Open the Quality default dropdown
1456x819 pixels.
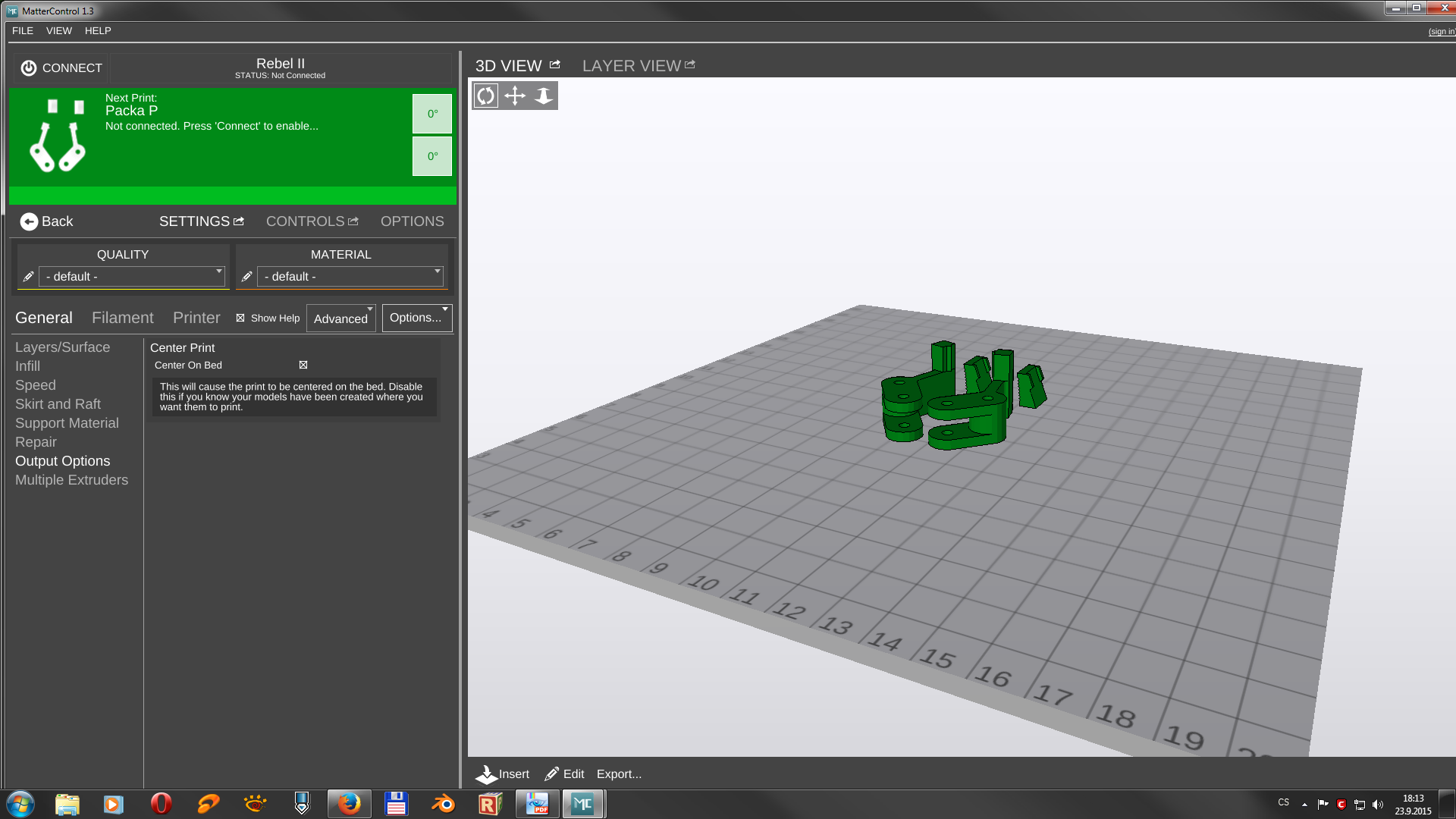(x=133, y=277)
